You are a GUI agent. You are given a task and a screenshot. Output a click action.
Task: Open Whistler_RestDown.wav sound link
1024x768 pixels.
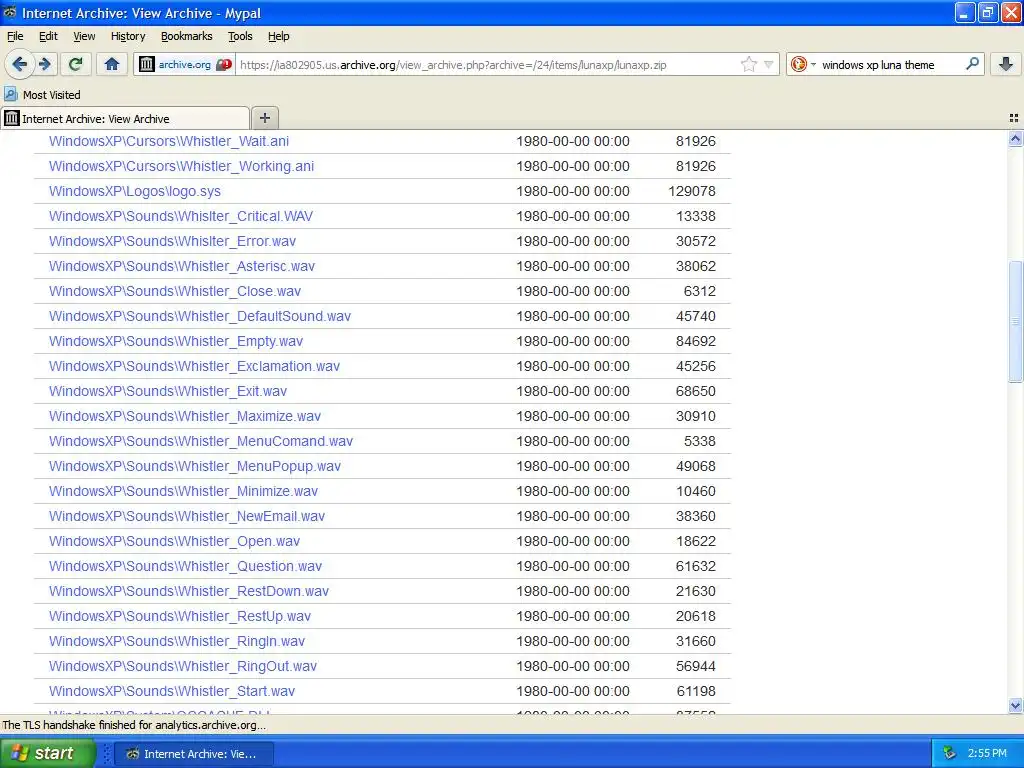189,591
